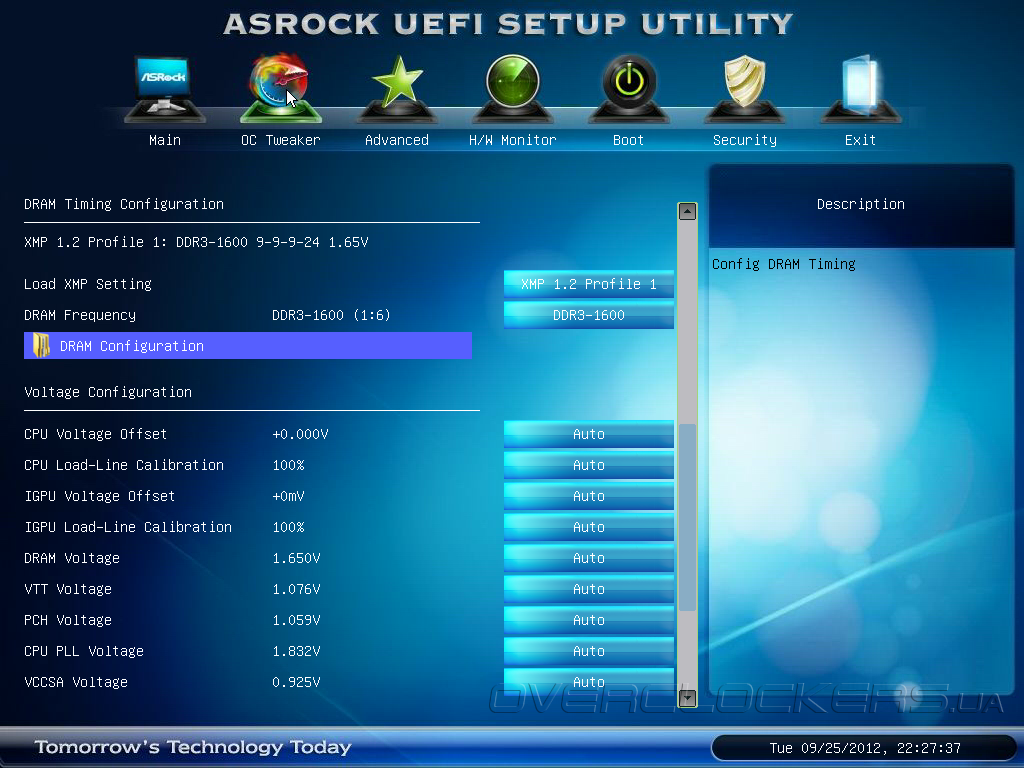The image size is (1024, 768).
Task: Click the DDR3-1600 (1:6) value
Action: click(x=331, y=315)
